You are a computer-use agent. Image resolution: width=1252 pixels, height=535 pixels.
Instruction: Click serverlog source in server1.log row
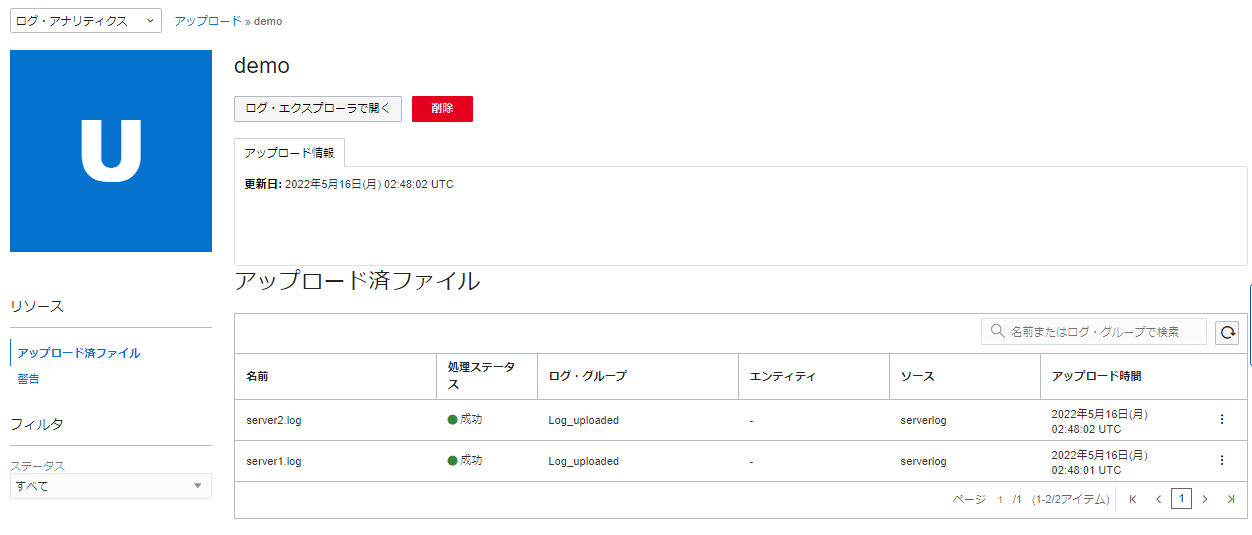pyautogui.click(x=923, y=461)
